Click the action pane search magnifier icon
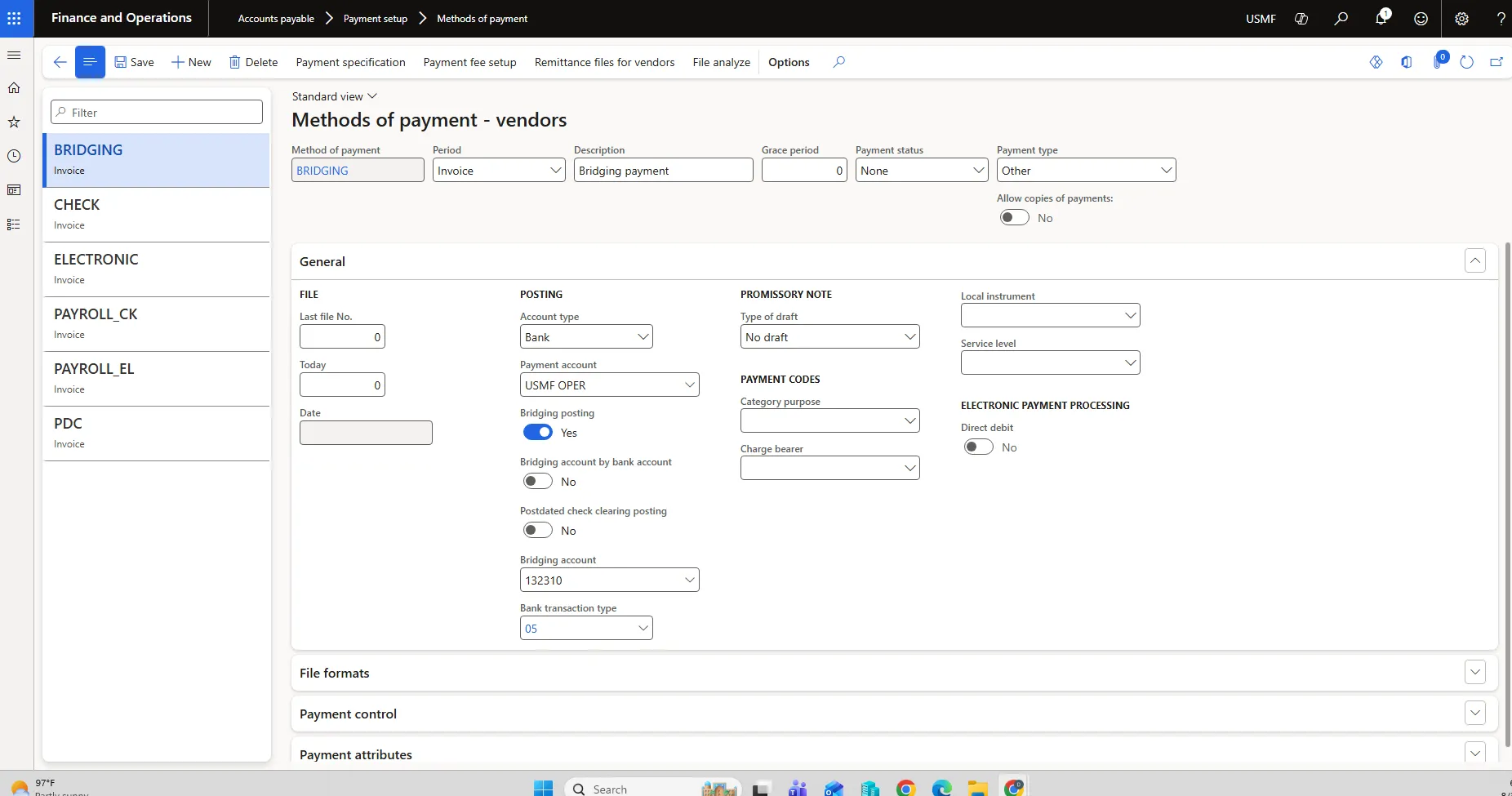The height and width of the screenshot is (796, 1512). [x=838, y=62]
